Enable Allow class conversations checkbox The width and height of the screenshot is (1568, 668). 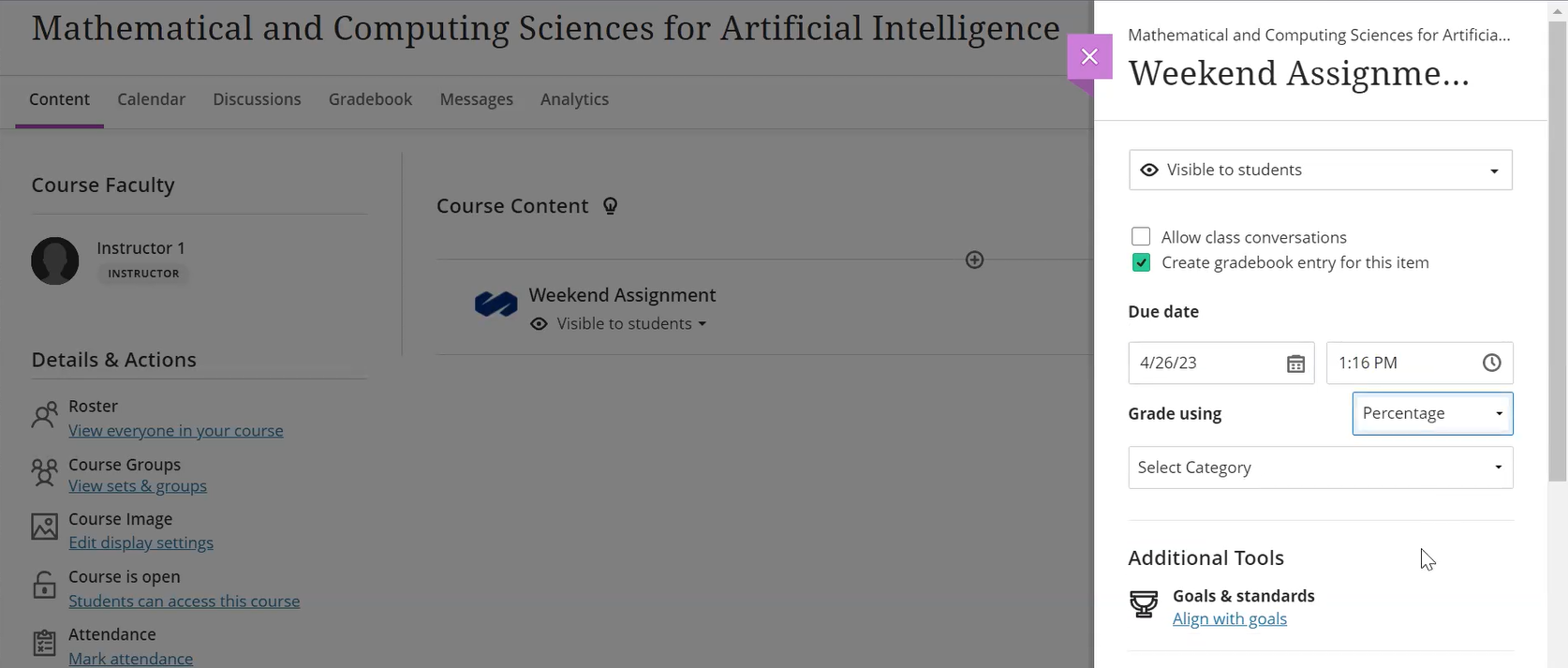click(1141, 237)
